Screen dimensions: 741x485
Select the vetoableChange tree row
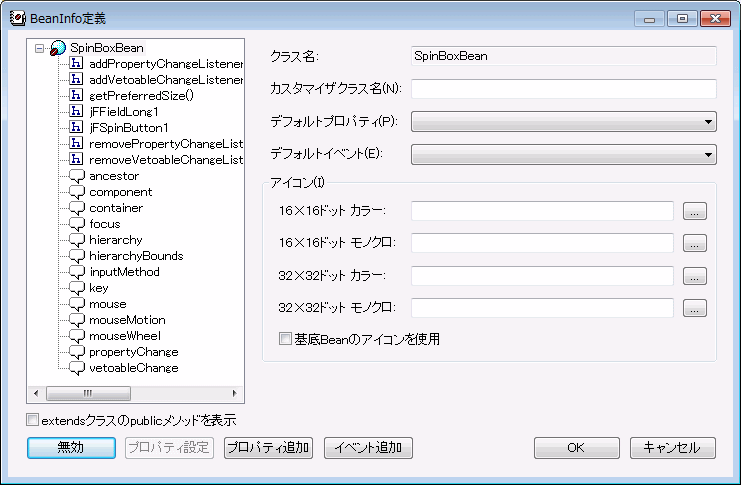pyautogui.click(x=134, y=368)
